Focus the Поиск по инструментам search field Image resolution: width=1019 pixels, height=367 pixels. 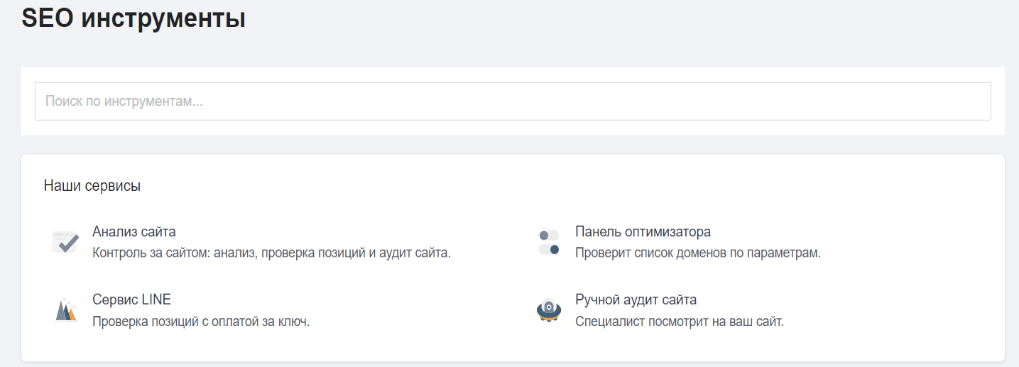pyautogui.click(x=513, y=101)
